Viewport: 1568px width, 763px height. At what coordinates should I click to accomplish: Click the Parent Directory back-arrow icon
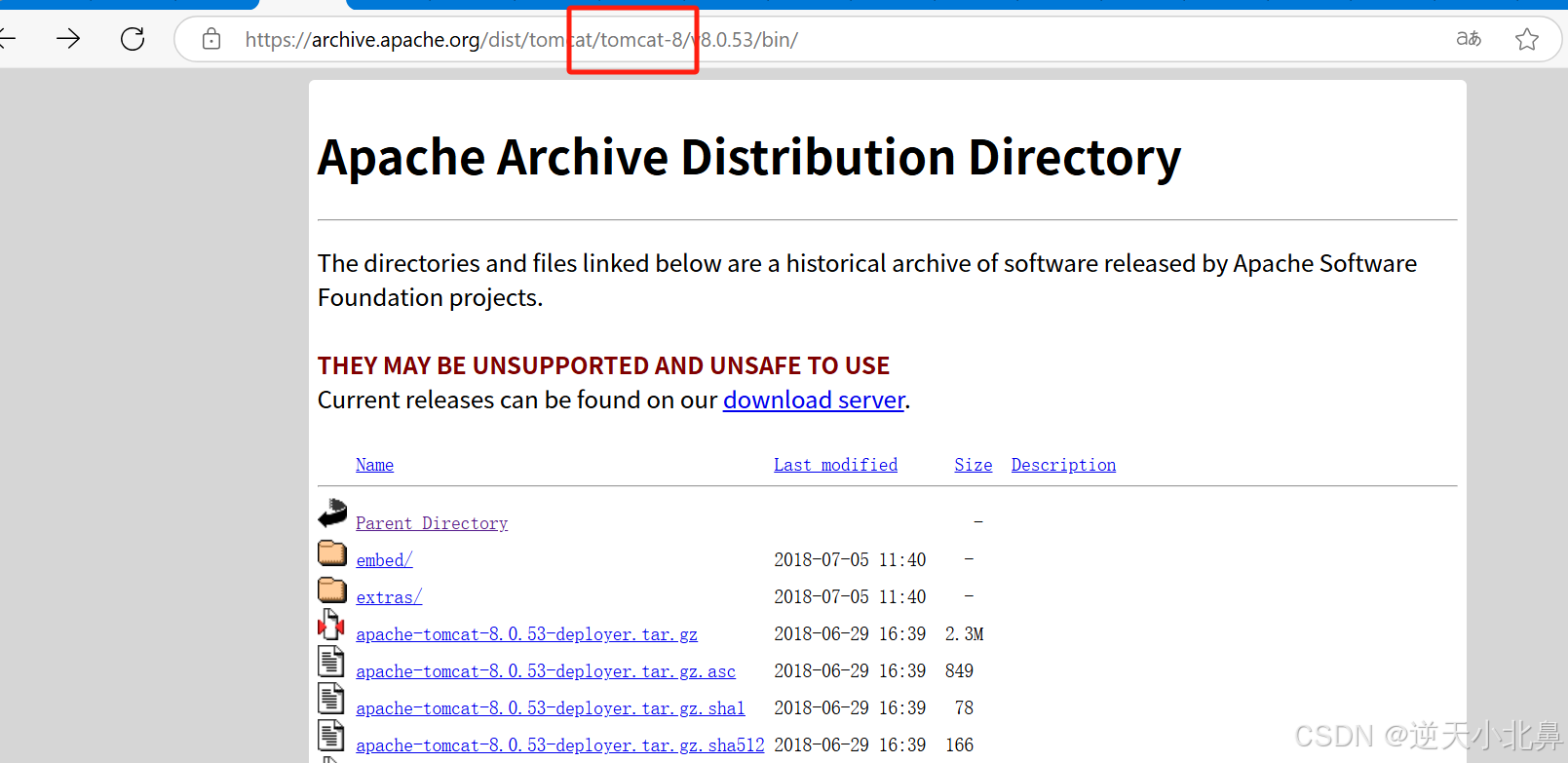332,514
